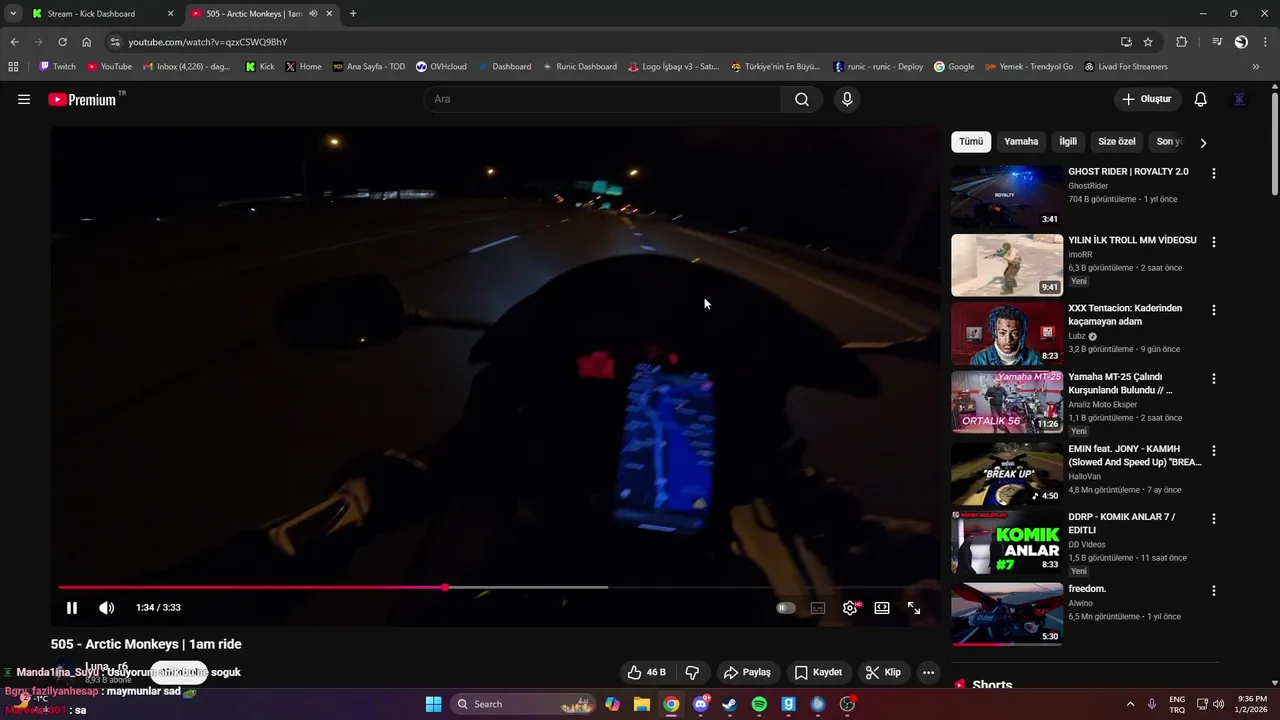Open options for DDRP KOMIK ANLAR video
1280x720 pixels.
(1214, 519)
